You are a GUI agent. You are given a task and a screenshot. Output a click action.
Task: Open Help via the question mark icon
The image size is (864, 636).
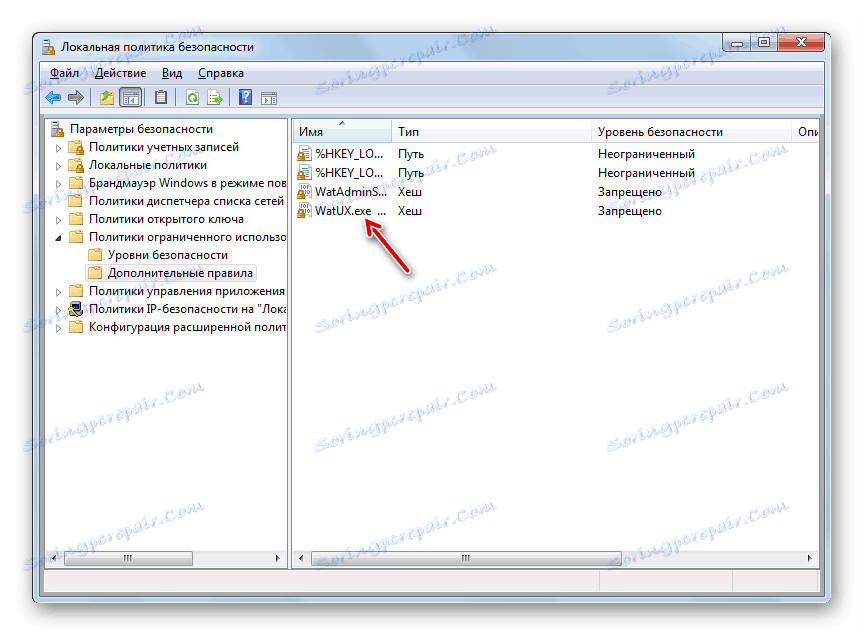tap(245, 98)
